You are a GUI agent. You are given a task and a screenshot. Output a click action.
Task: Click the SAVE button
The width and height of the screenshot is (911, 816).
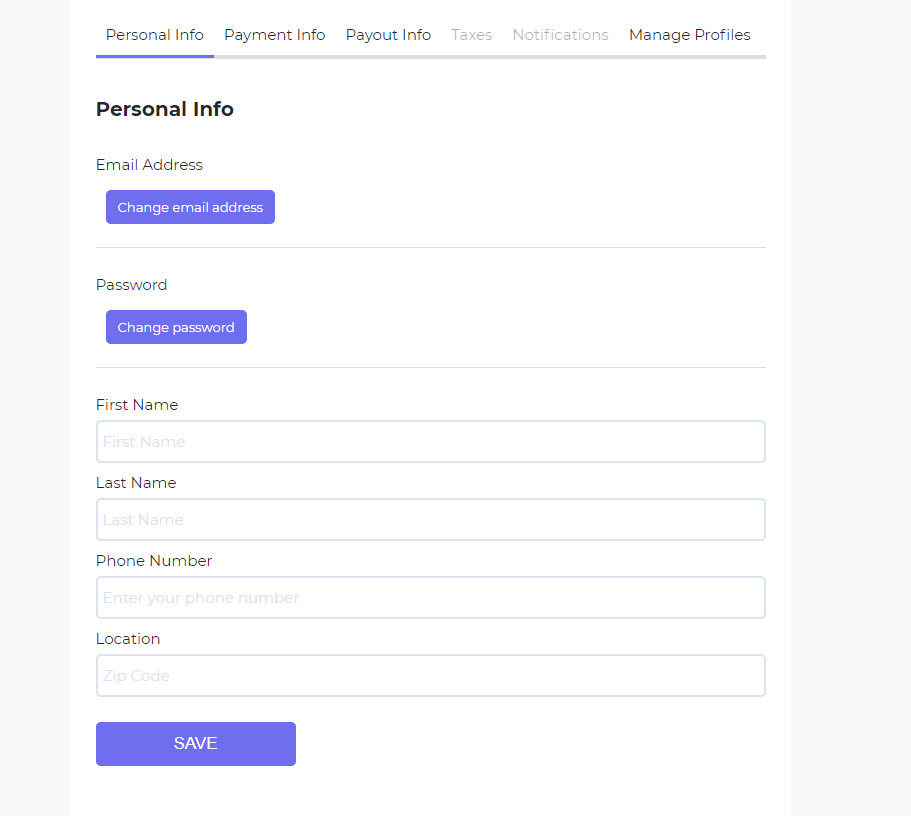pyautogui.click(x=196, y=744)
